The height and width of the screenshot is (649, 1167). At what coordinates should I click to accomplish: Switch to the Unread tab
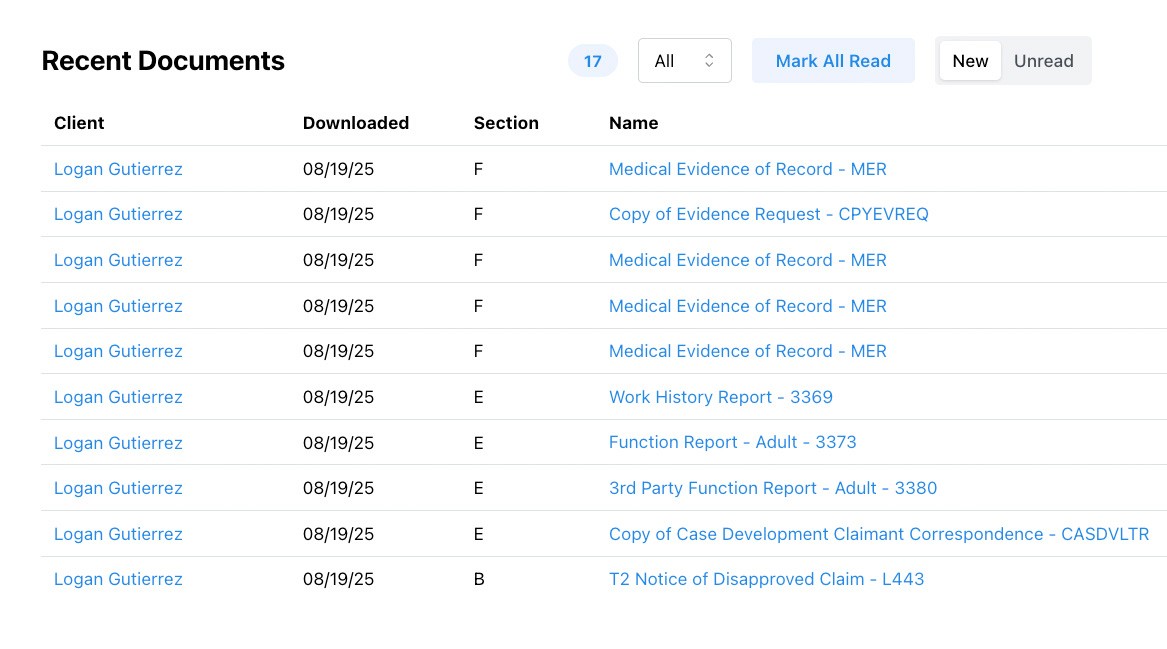click(x=1043, y=61)
